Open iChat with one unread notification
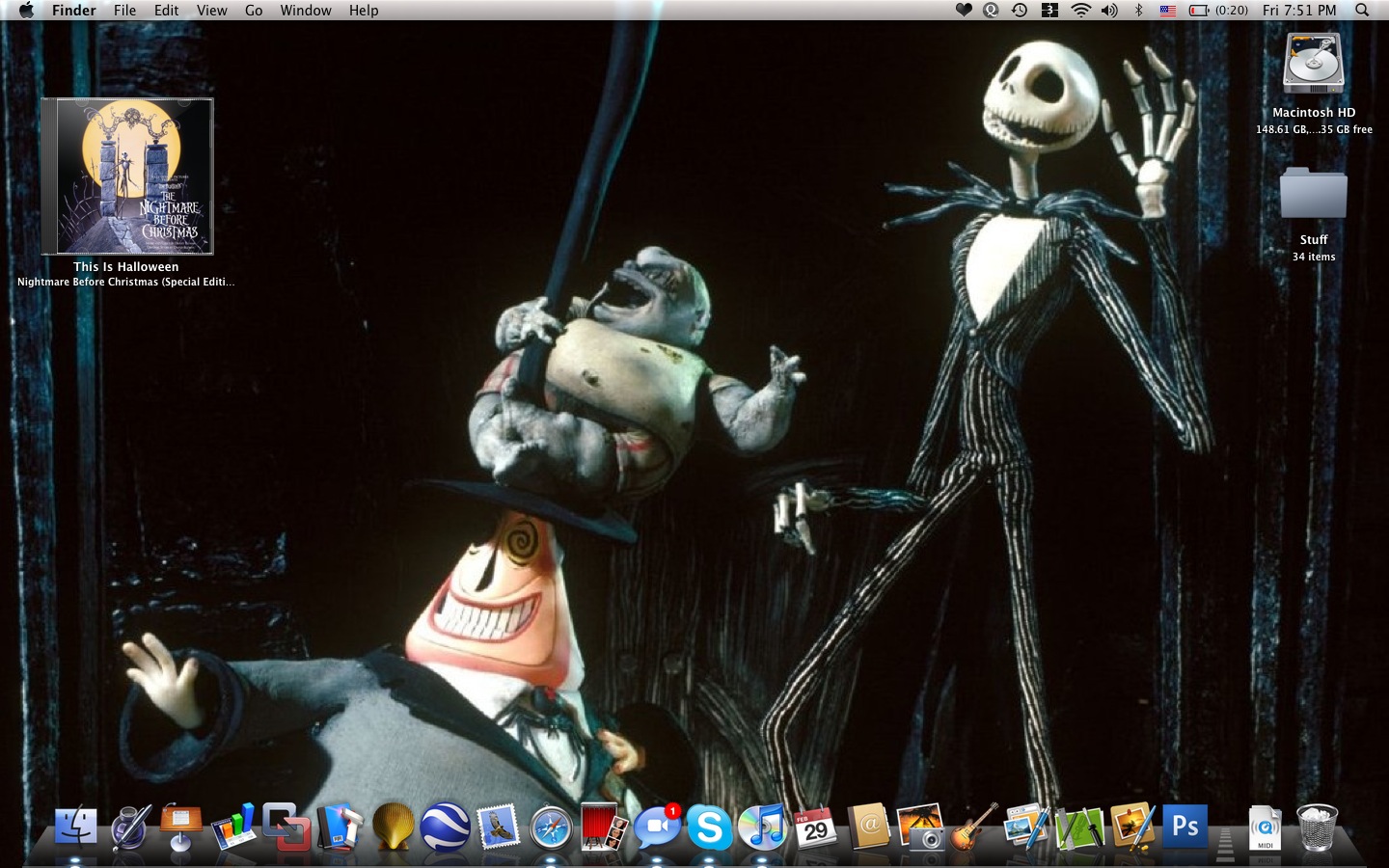The image size is (1389, 868). point(657,827)
